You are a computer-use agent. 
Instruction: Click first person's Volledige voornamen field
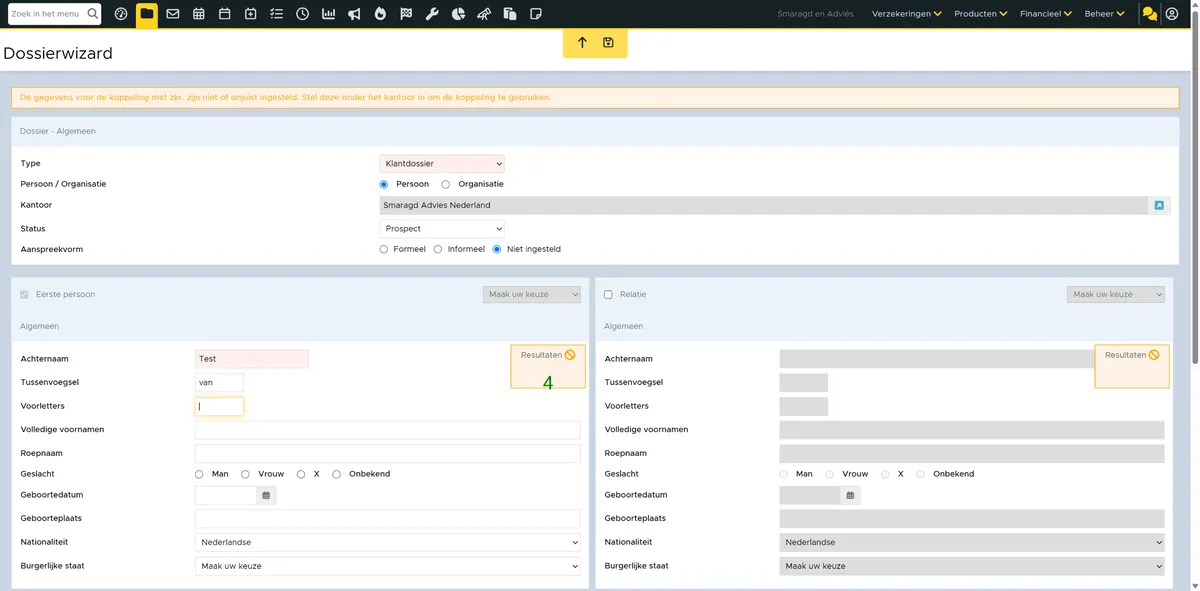point(388,430)
